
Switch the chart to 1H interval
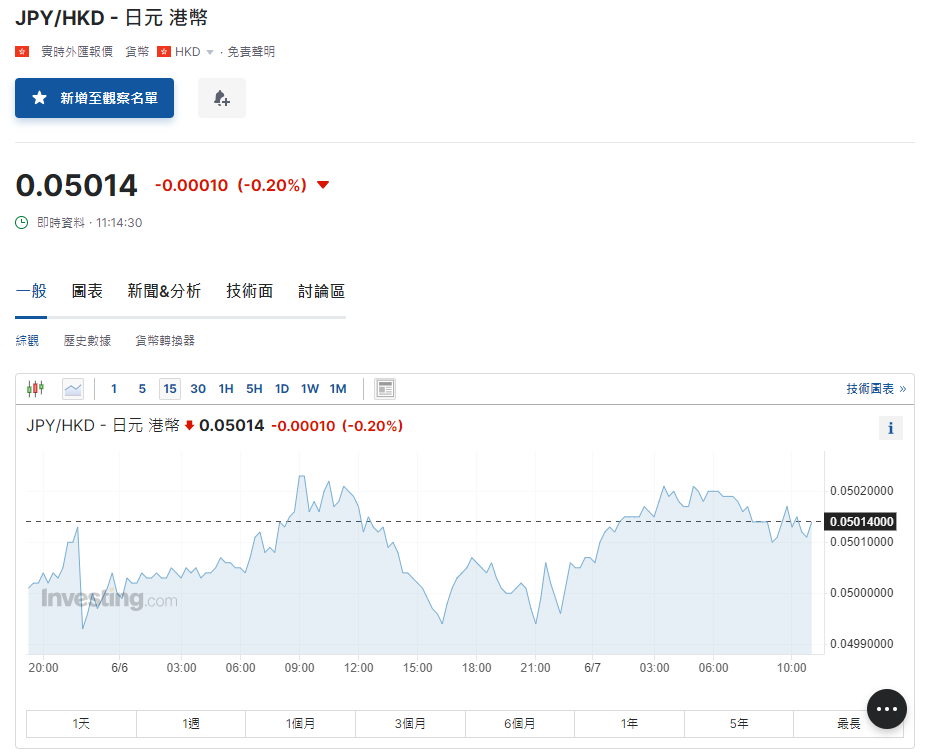point(226,388)
